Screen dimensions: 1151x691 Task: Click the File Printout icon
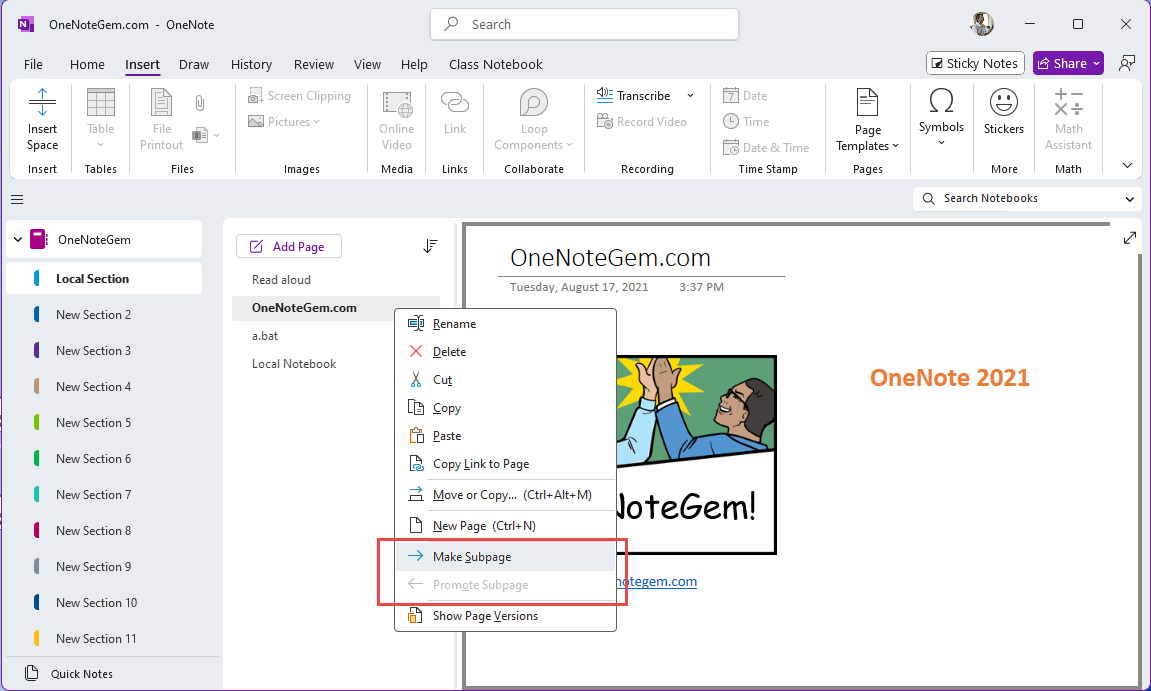[161, 103]
